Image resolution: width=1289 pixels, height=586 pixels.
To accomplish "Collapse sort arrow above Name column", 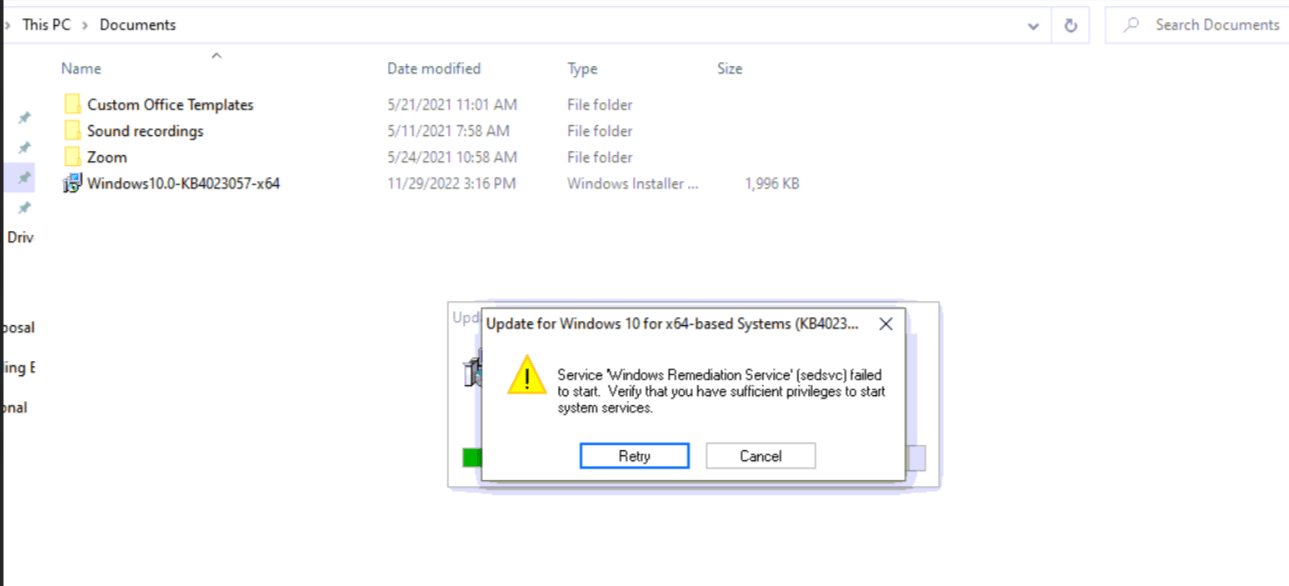I will tap(216, 55).
